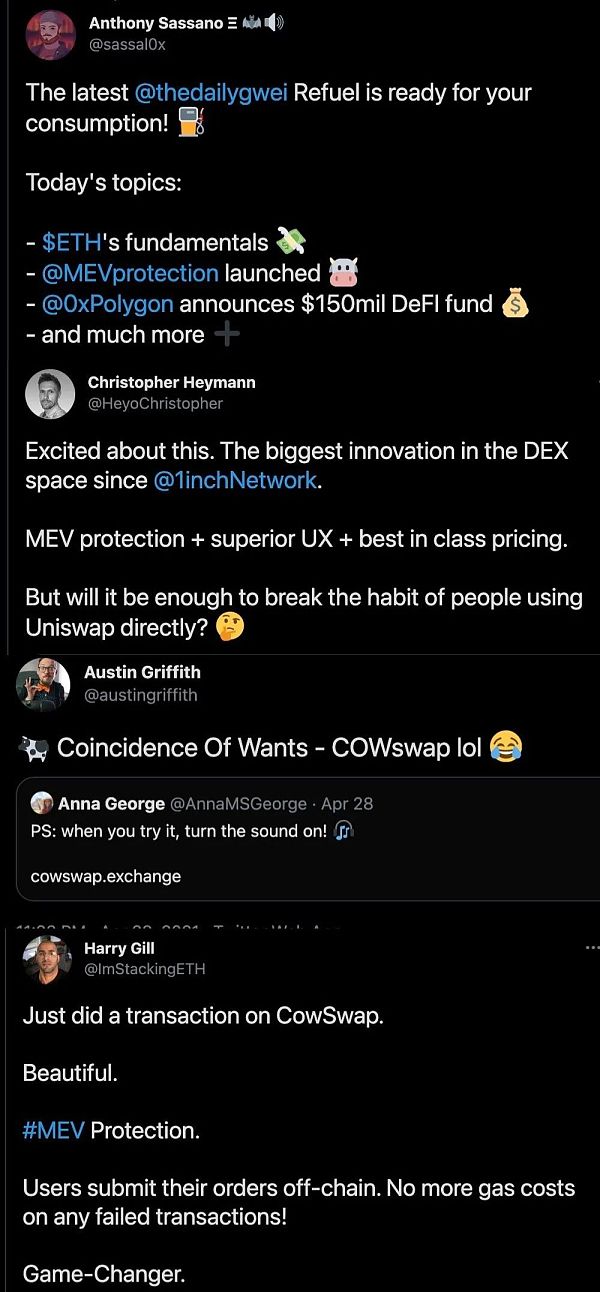Open the more options ellipsis on Harry Gill's tweet
This screenshot has width=600, height=1292.
(x=592, y=946)
